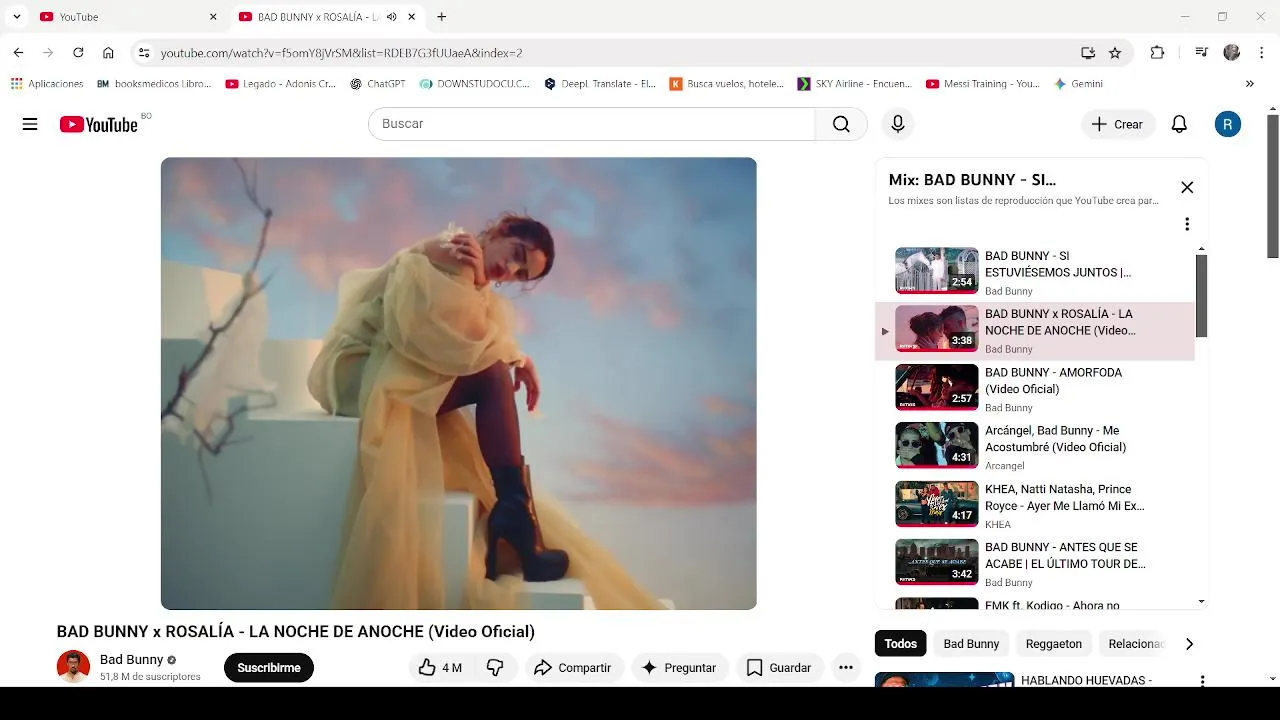Click the search magnifier button
The image size is (1280, 720).
click(841, 124)
